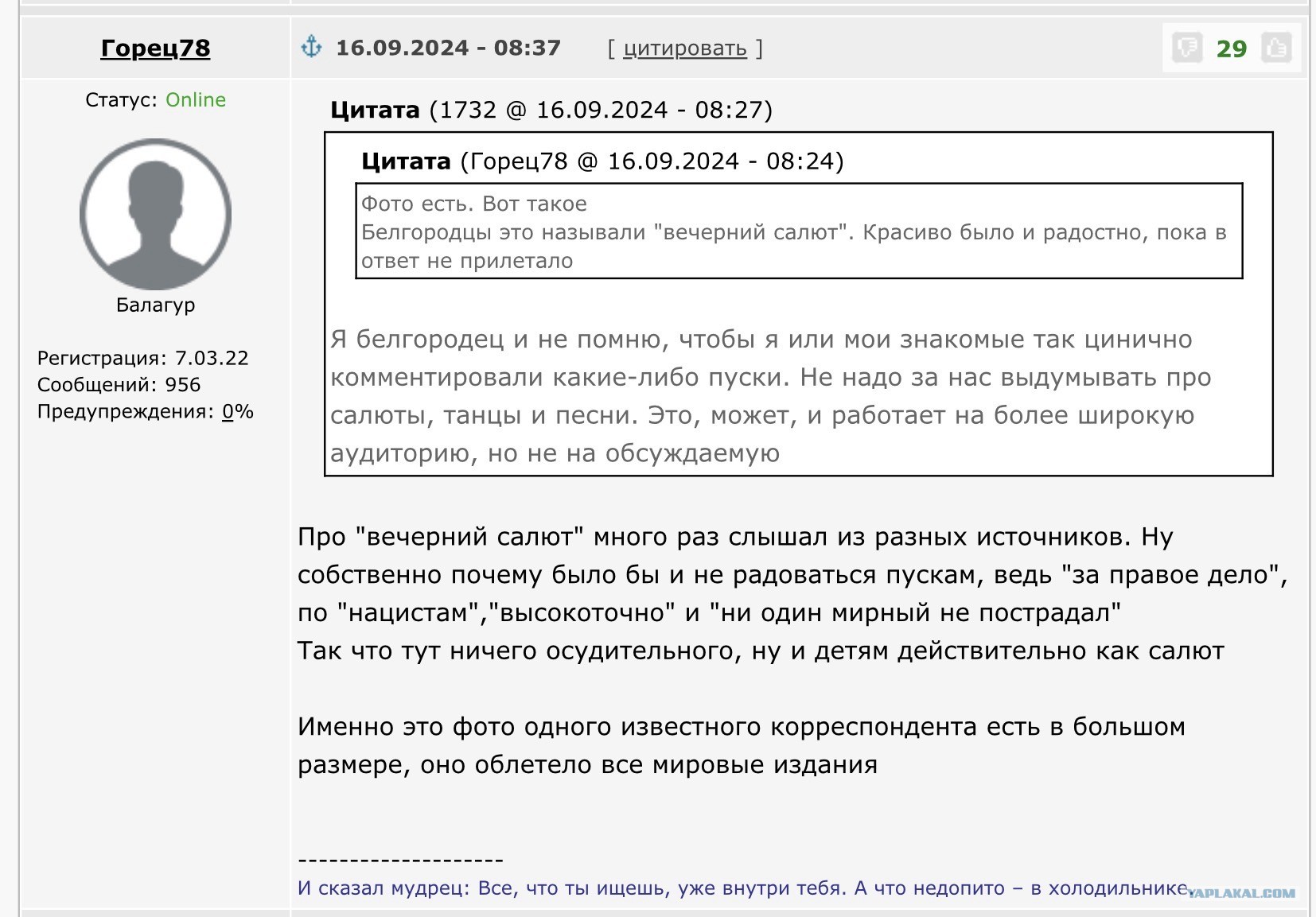Click the Online status text
1316x917 pixels.
pos(195,99)
